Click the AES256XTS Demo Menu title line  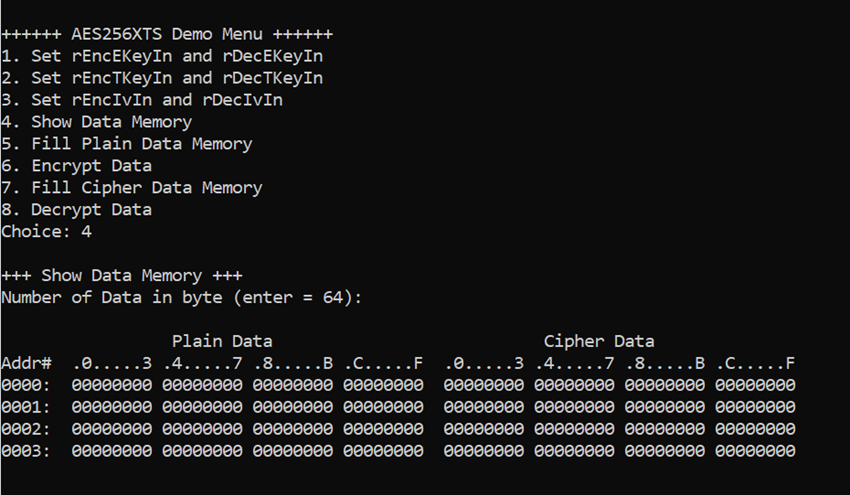167,34
